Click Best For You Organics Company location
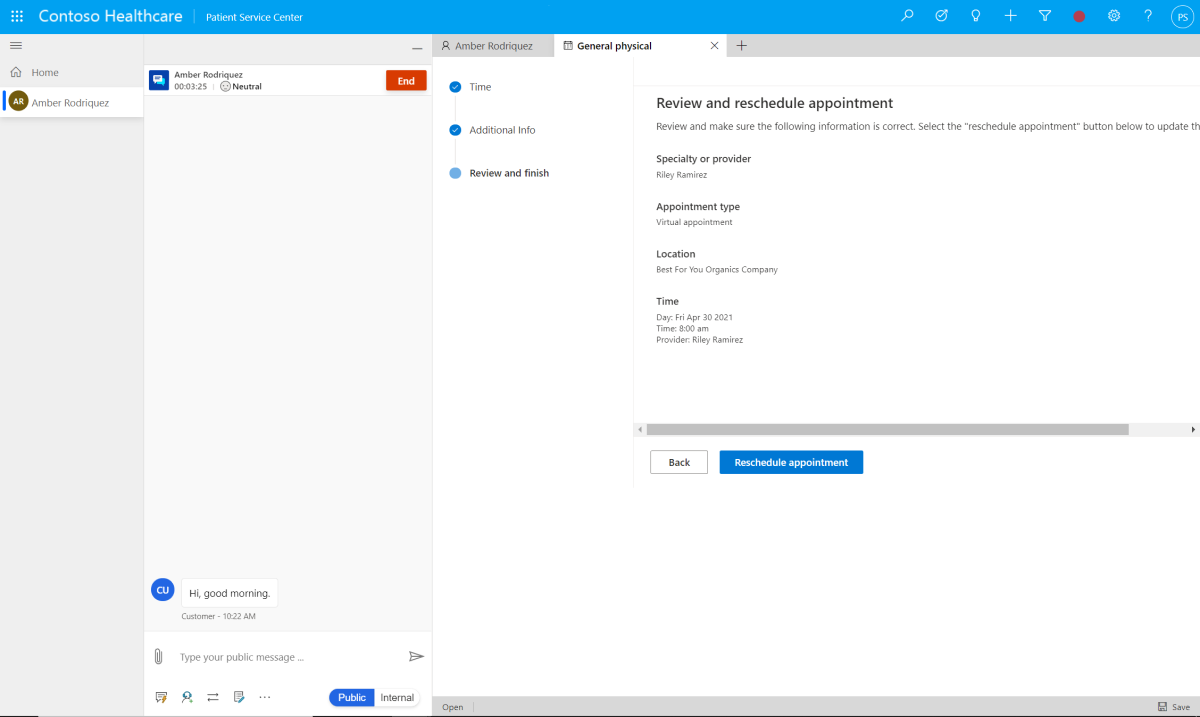 click(717, 270)
